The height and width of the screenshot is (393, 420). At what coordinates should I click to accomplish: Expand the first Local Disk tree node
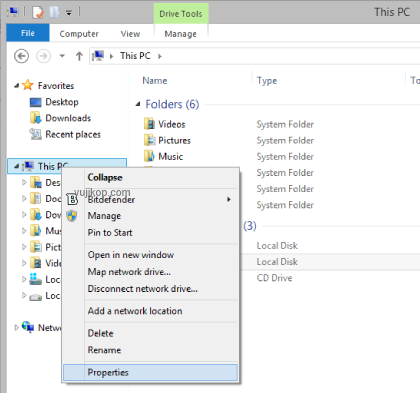tap(24, 279)
